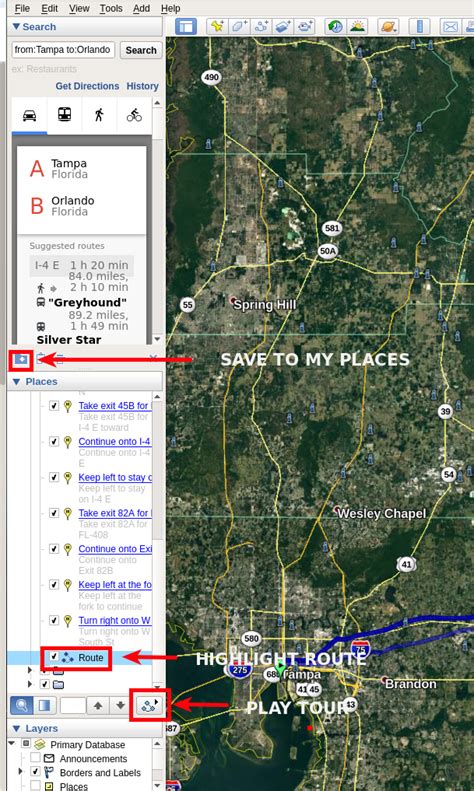474x791 pixels.
Task: Select the Add Polygon tool
Action: tap(240, 26)
